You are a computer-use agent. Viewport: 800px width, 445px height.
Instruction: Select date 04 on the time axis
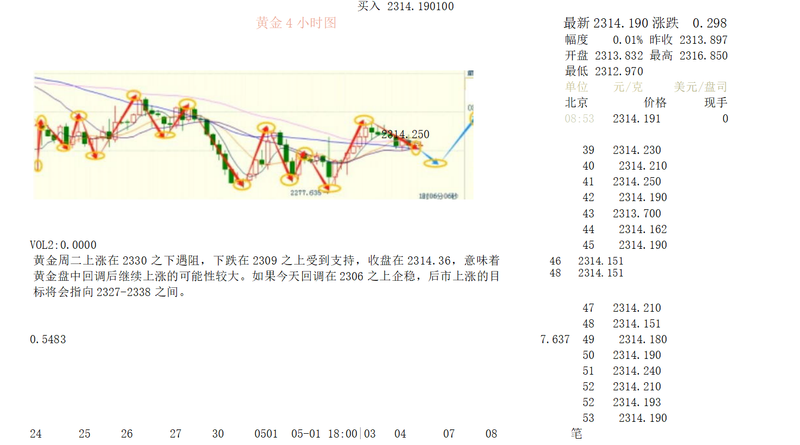(x=400, y=434)
